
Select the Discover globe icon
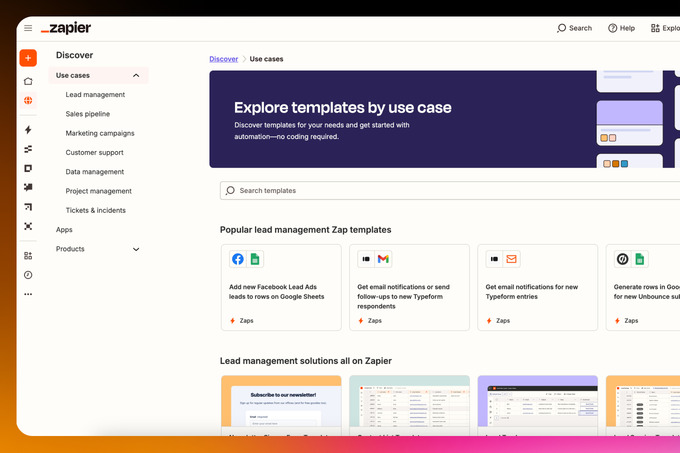[x=28, y=101]
